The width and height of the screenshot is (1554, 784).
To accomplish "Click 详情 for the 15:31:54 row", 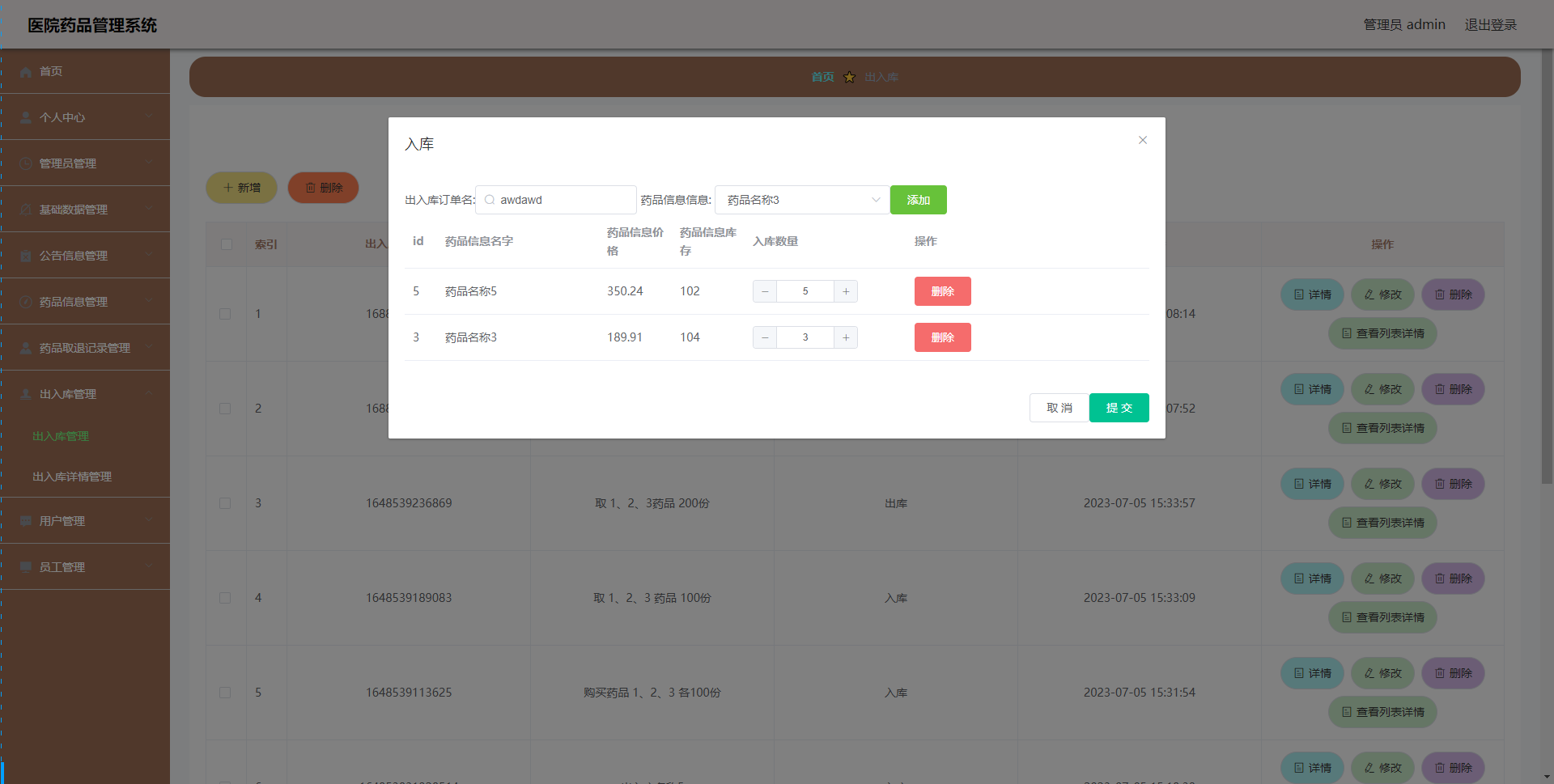I will coord(1312,673).
